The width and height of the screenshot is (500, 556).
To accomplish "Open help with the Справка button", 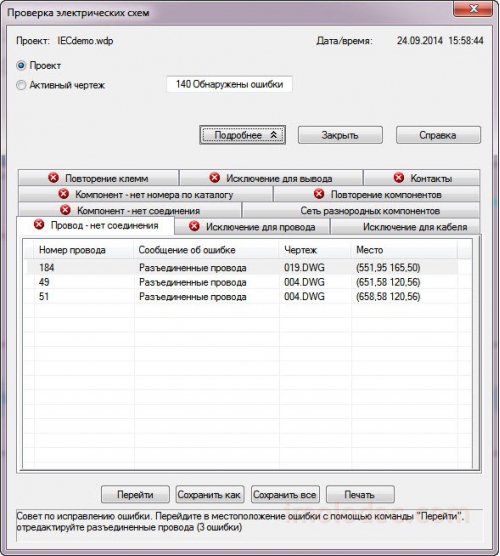I will (x=438, y=135).
